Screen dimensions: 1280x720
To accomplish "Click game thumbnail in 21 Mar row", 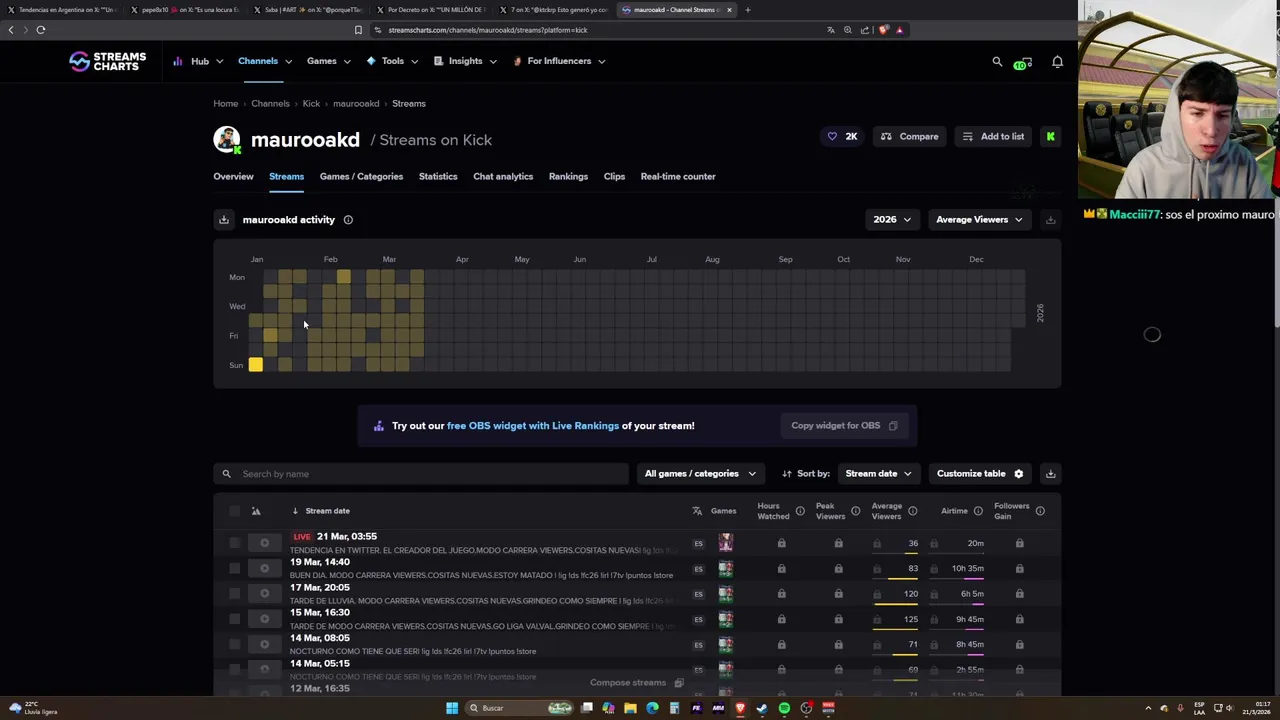I will click(725, 543).
